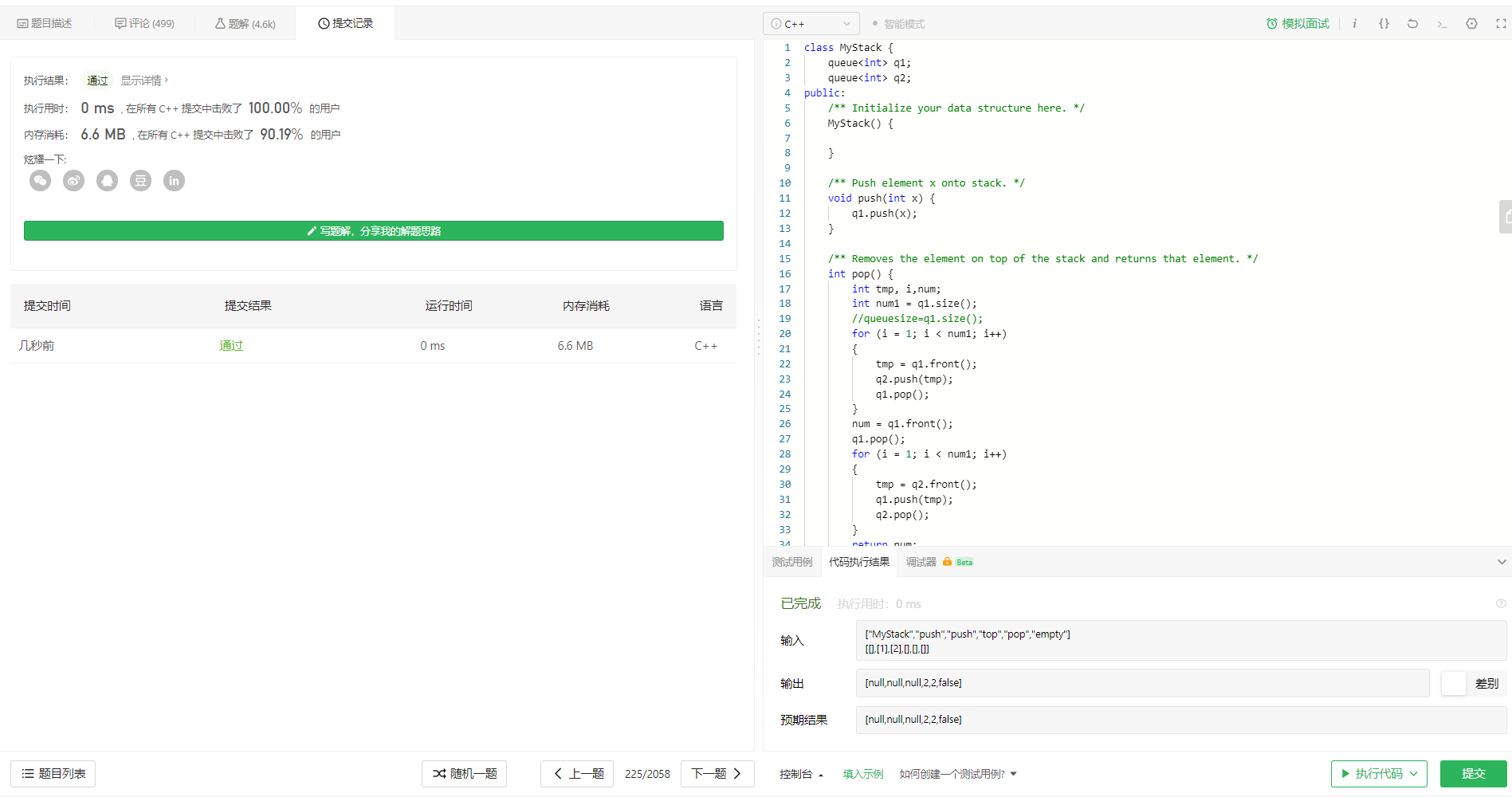This screenshot has width=1512, height=797.
Task: Open help icon in results panel
Action: click(x=1501, y=604)
